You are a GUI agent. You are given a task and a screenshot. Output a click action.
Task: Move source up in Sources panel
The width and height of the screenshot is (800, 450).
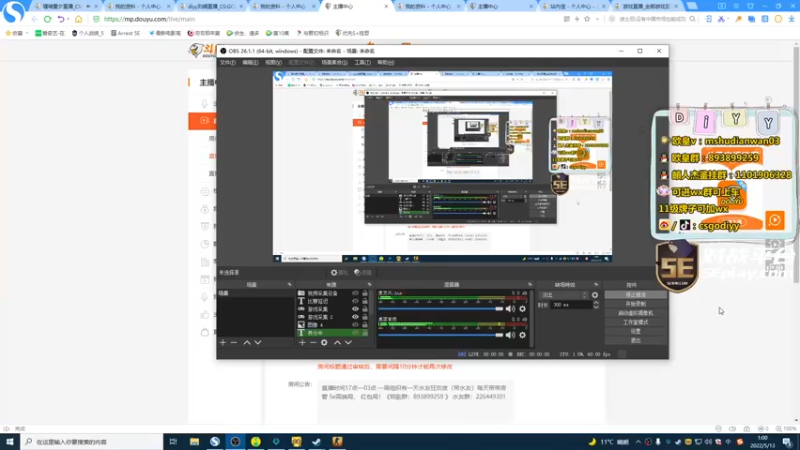(337, 342)
